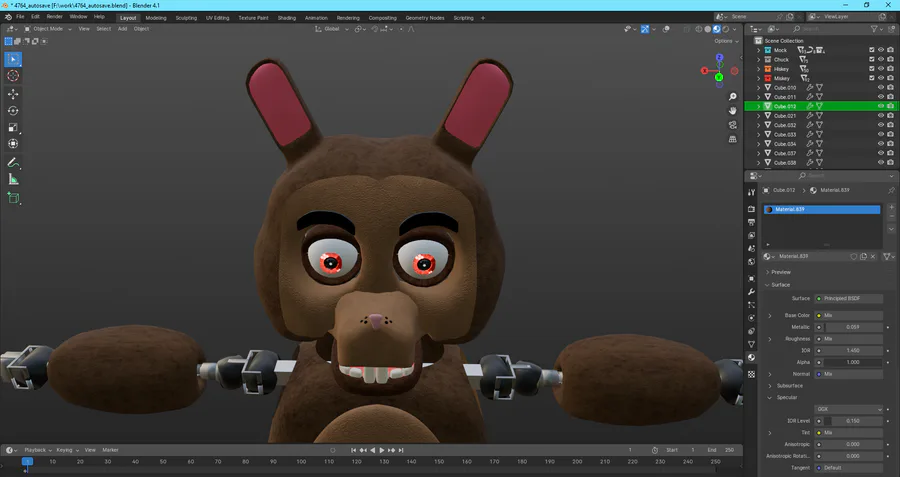Switch perspective/orthographic with the grid icon
This screenshot has width=900, height=477.
(x=732, y=139)
